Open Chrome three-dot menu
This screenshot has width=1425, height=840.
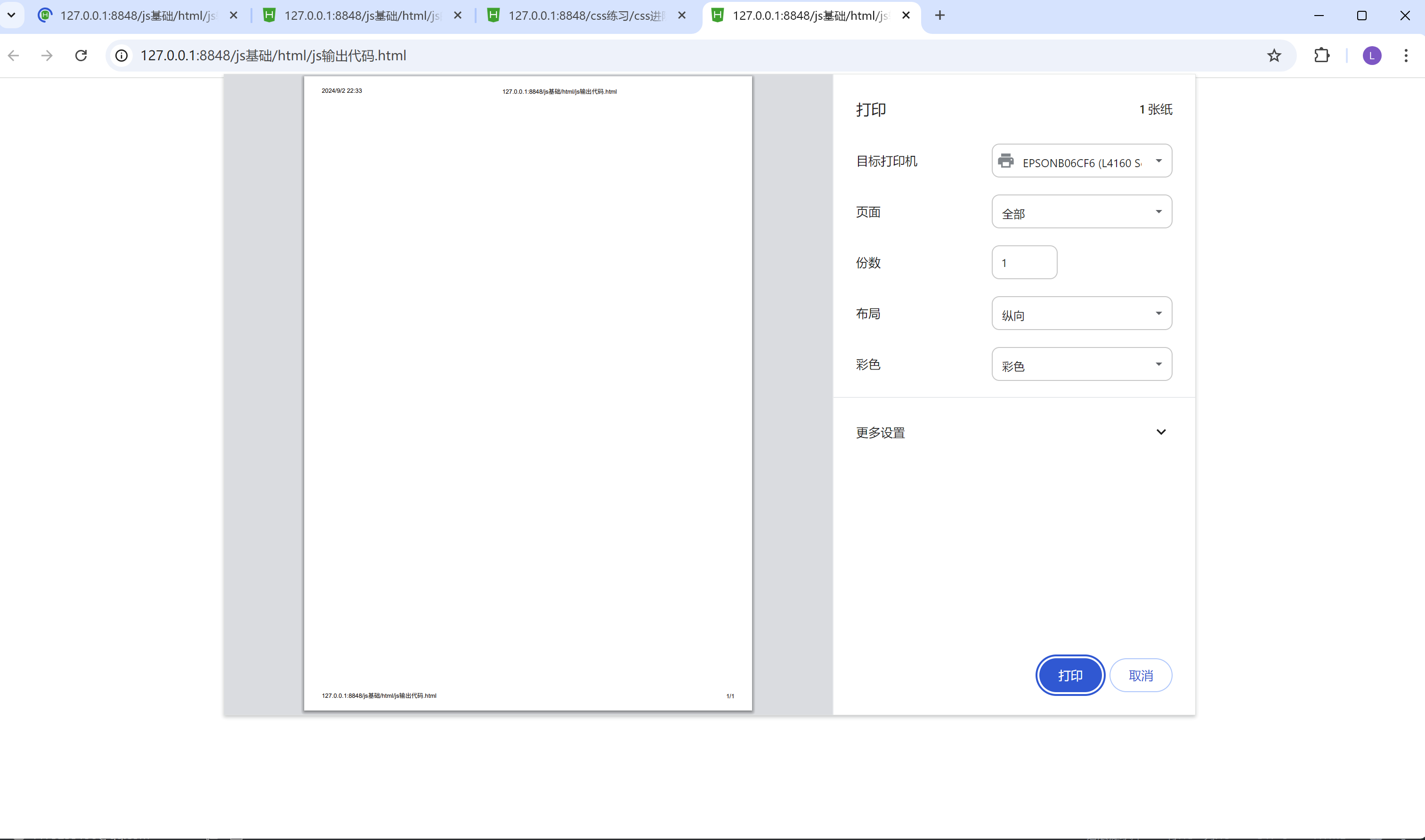(x=1406, y=56)
